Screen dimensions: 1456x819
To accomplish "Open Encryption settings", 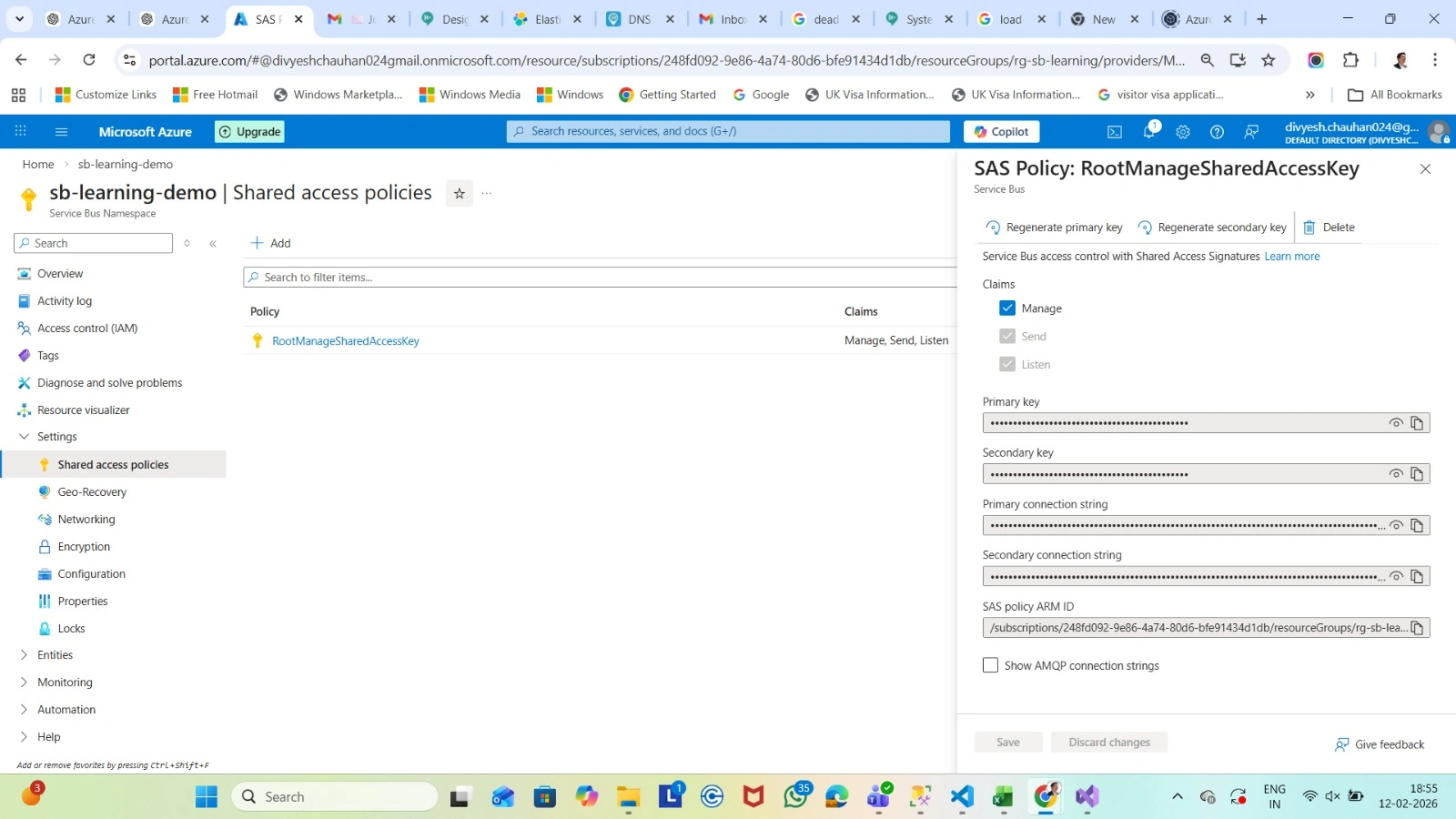I will pos(84,547).
